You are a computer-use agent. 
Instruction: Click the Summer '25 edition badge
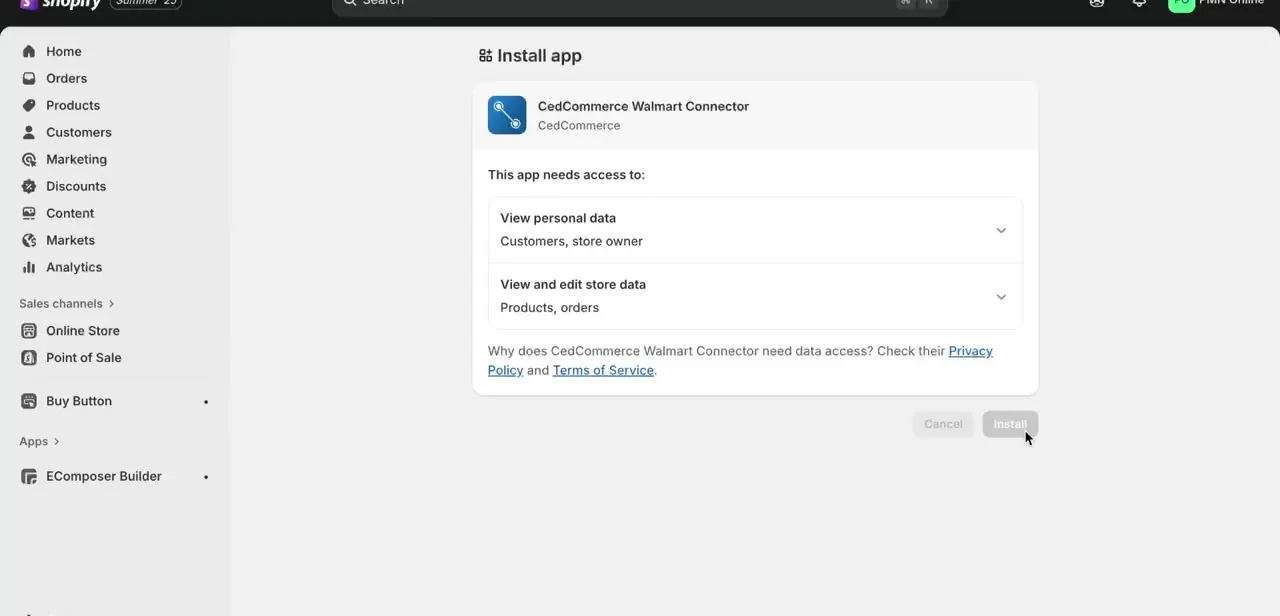tap(146, 4)
